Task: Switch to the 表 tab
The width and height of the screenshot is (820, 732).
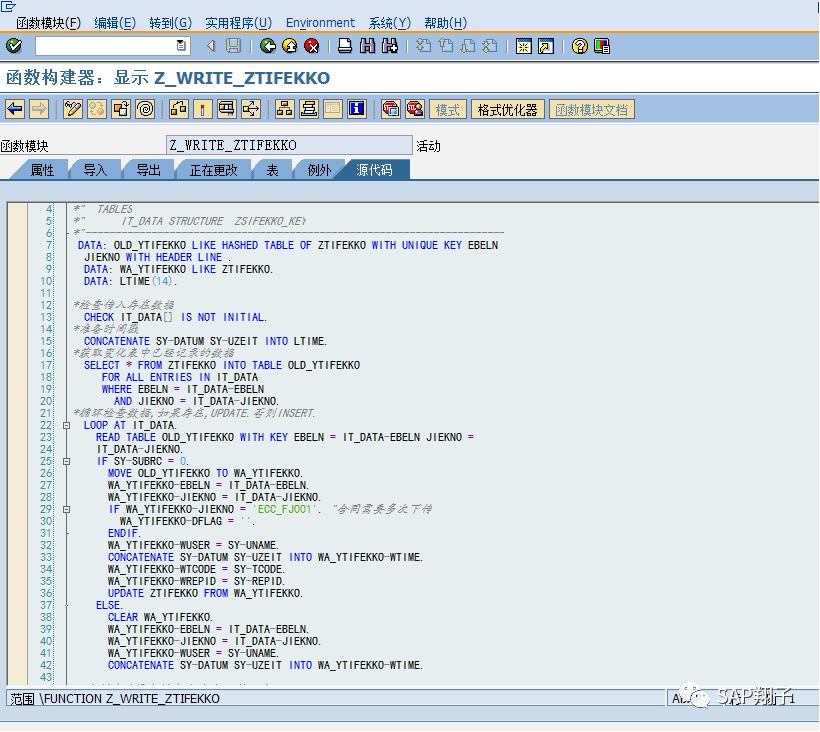Action: [x=272, y=170]
